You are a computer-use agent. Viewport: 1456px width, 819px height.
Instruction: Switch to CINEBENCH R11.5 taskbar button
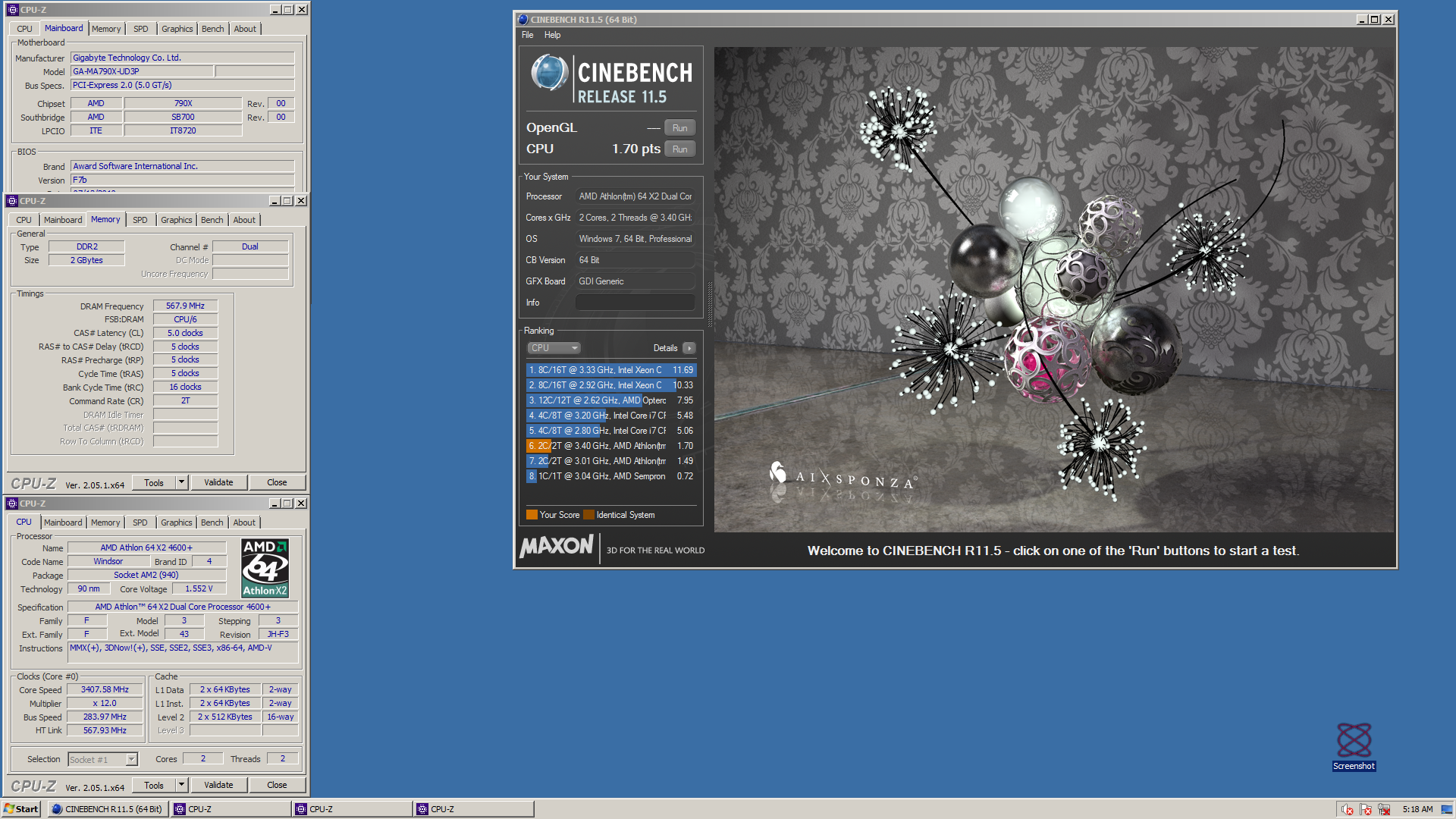click(108, 809)
